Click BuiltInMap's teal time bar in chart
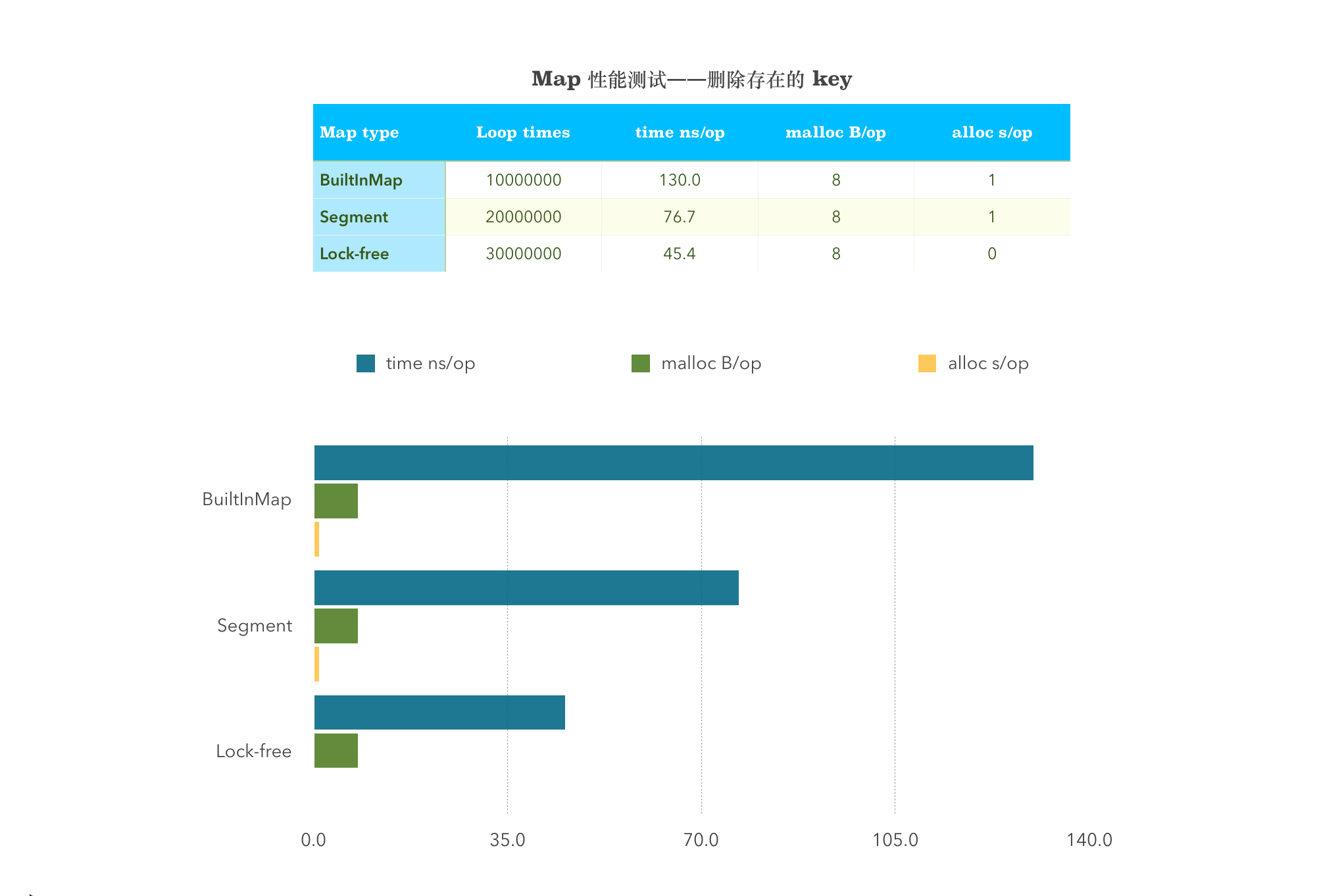Viewport: 1344px width, 896px height. pyautogui.click(x=674, y=462)
